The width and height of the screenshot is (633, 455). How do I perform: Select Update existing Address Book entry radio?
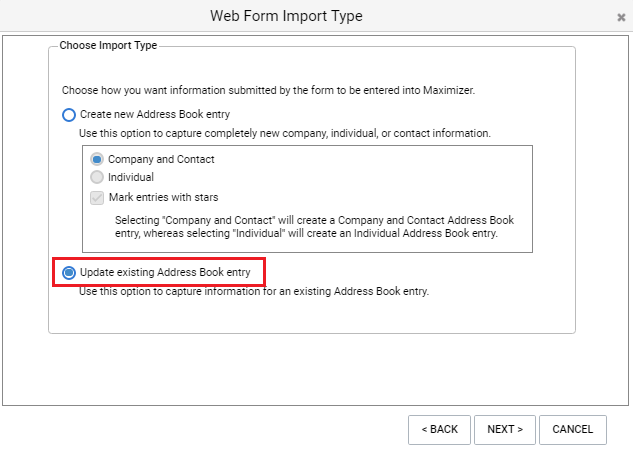69,273
